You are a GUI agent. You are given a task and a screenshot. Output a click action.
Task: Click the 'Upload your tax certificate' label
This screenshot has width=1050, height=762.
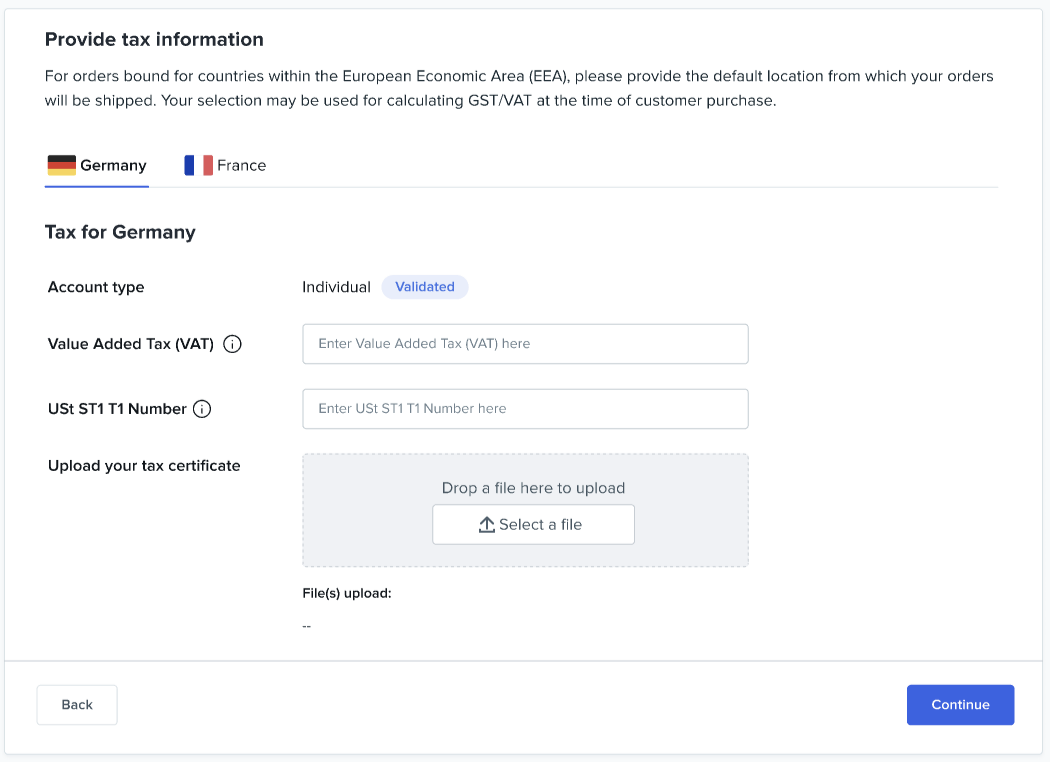pyautogui.click(x=144, y=466)
